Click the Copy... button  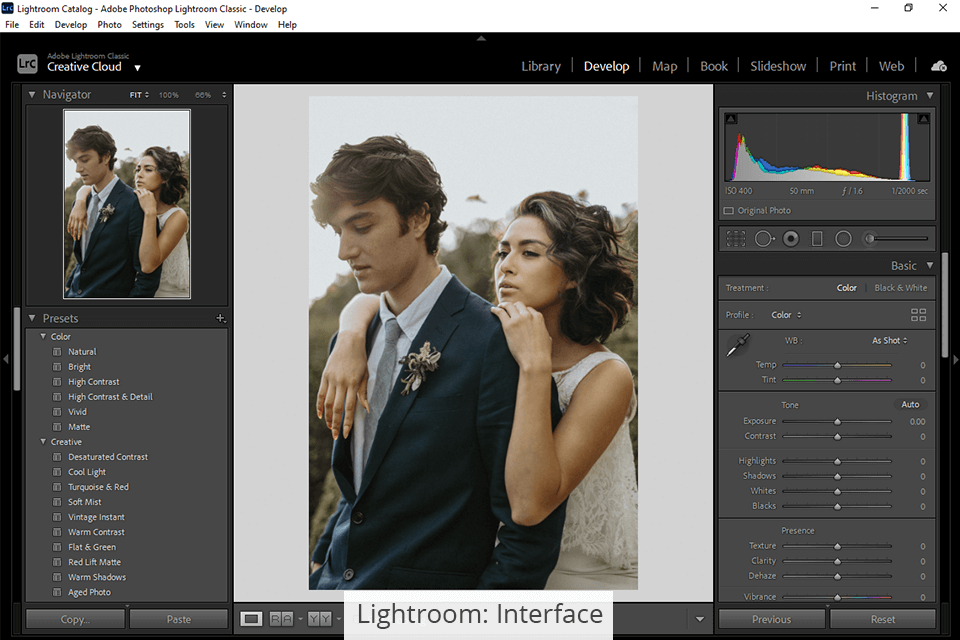(x=75, y=619)
